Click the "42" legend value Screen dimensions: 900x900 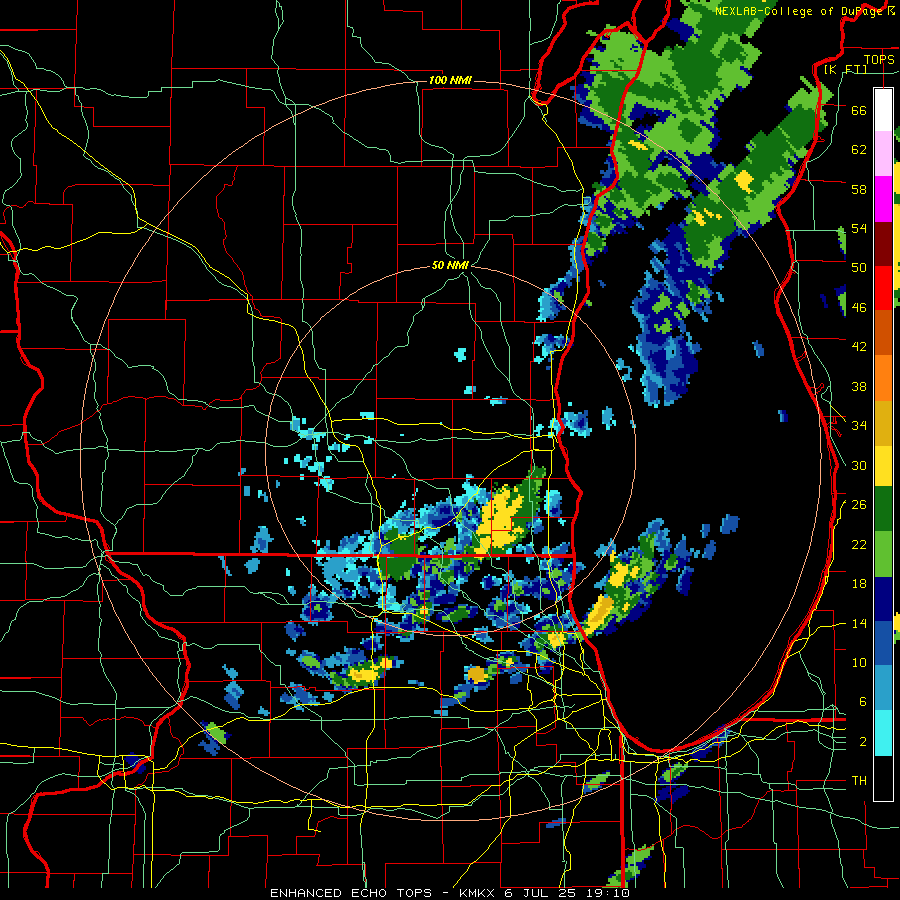pos(859,346)
